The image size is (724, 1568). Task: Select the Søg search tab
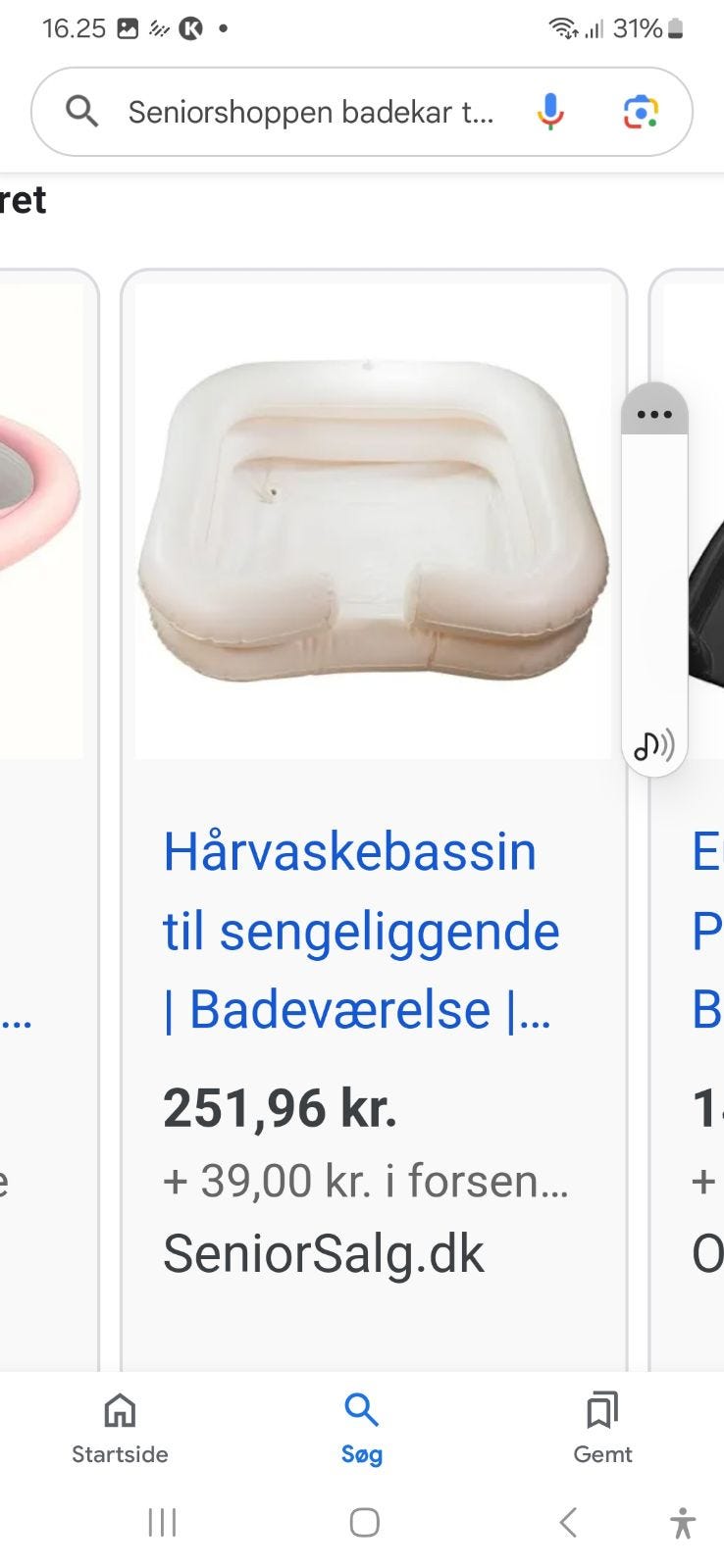pyautogui.click(x=362, y=1429)
